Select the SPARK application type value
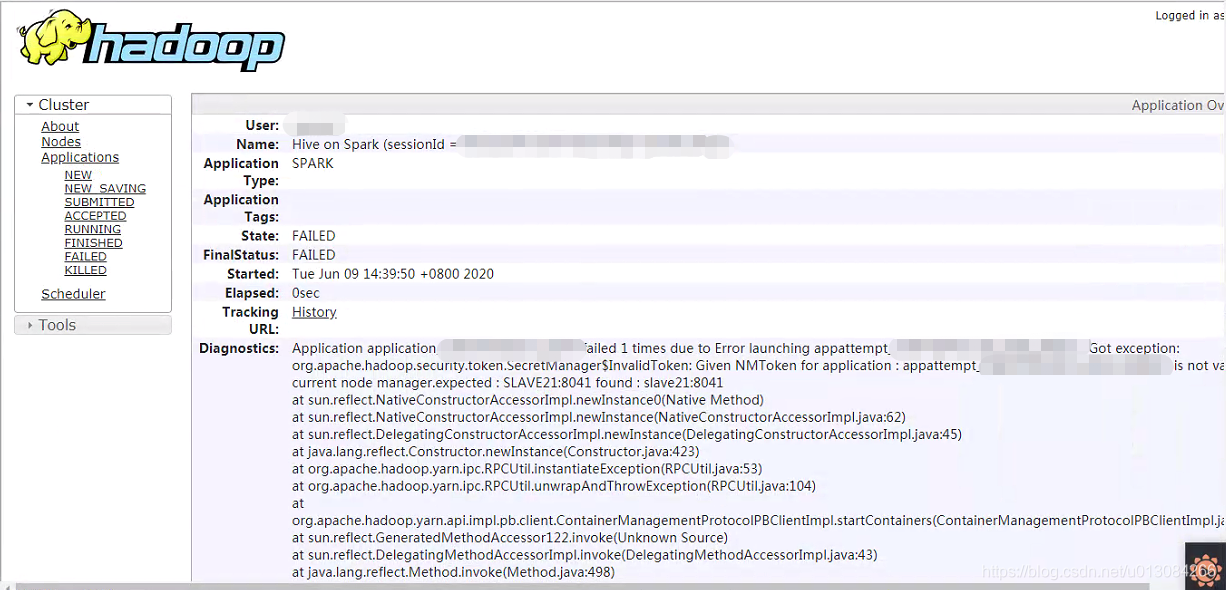This screenshot has width=1226, height=590. pos(313,163)
